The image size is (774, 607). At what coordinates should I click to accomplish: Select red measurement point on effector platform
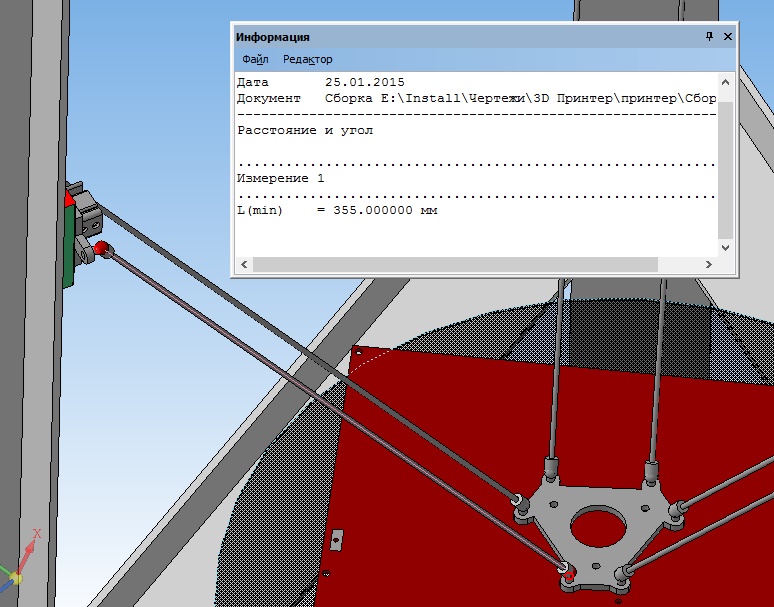568,575
